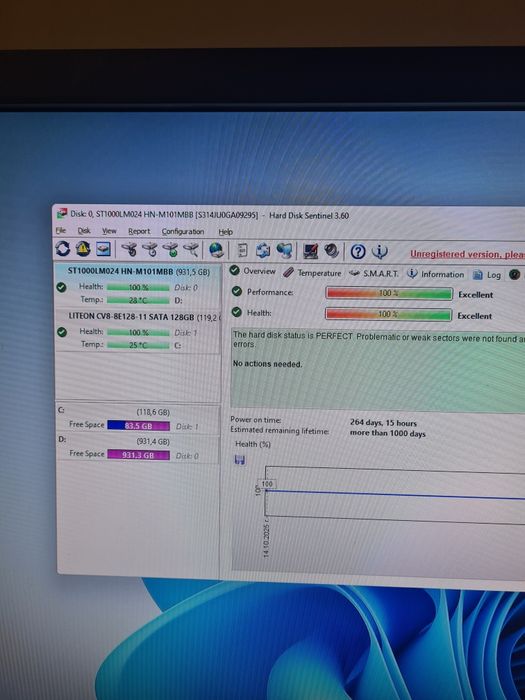Click green check icon of ST1000LM024 disk
The image size is (525, 700).
(62, 288)
